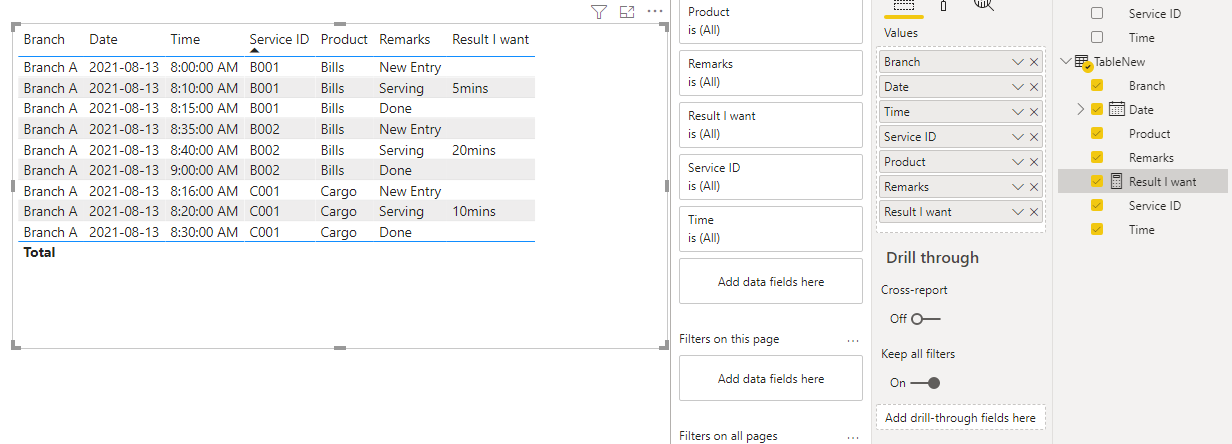
Task: Select the 8:16:00 AM time cell
Action: (204, 191)
